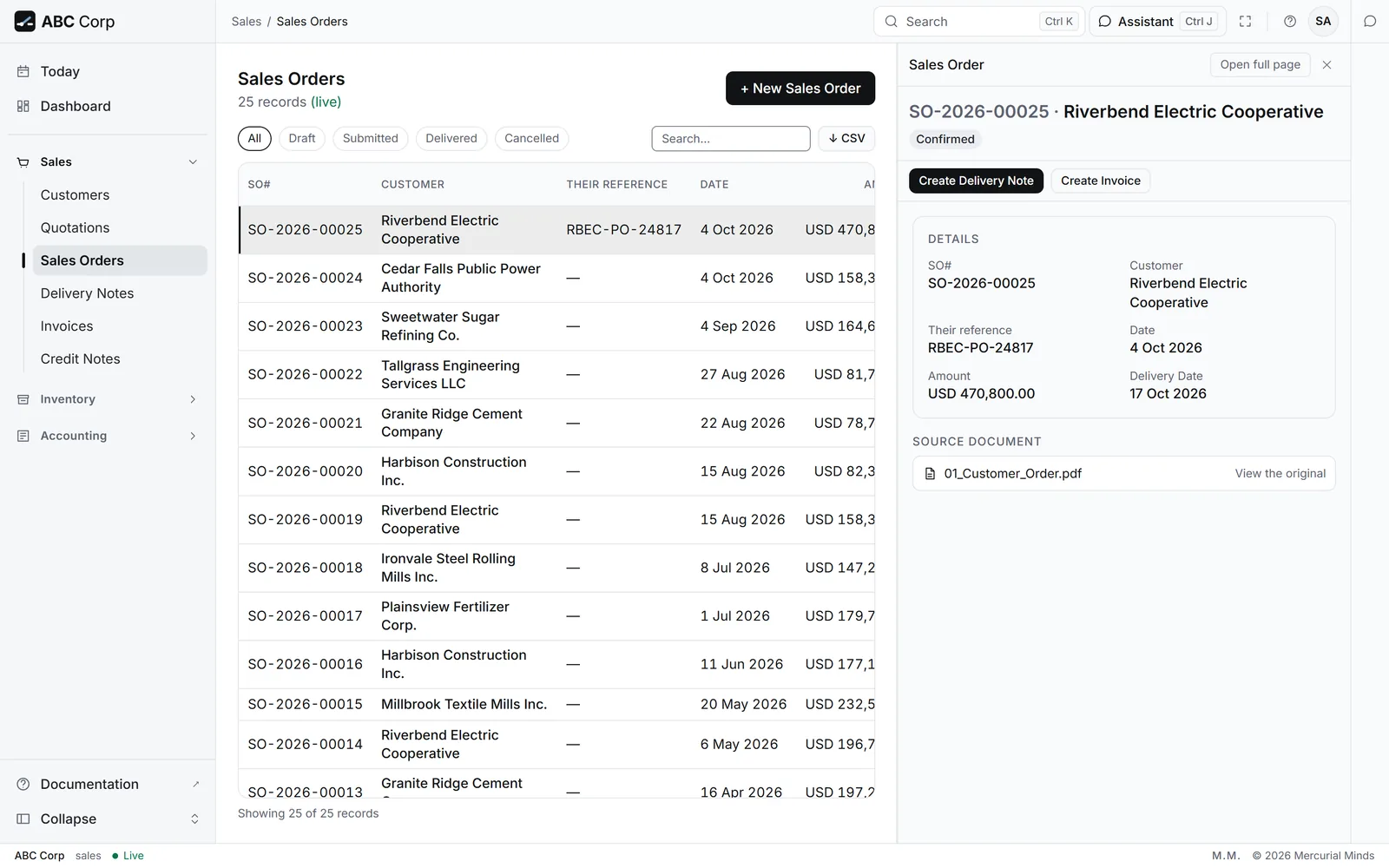Open the help question mark icon in the top bar
The image size is (1389, 868).
[1290, 22]
